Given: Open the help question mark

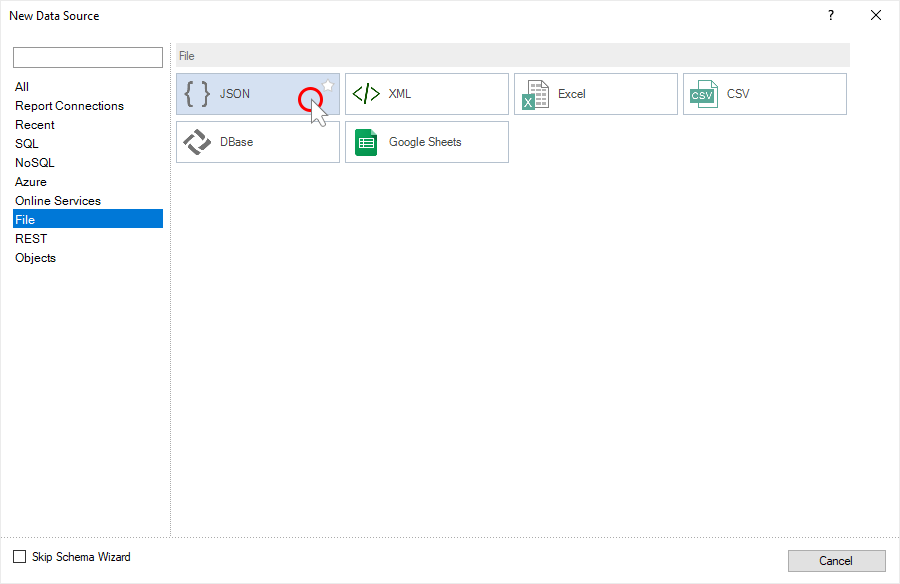Looking at the screenshot, I should pos(830,15).
